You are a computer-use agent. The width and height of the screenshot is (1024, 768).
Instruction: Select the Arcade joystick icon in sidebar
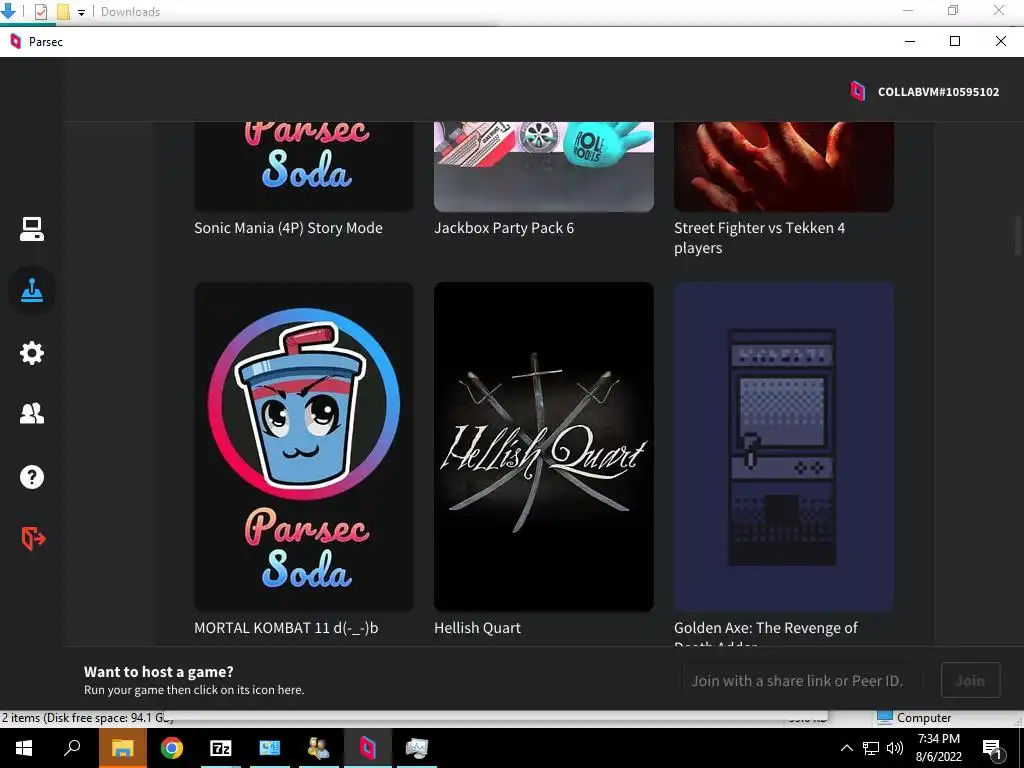[31, 290]
